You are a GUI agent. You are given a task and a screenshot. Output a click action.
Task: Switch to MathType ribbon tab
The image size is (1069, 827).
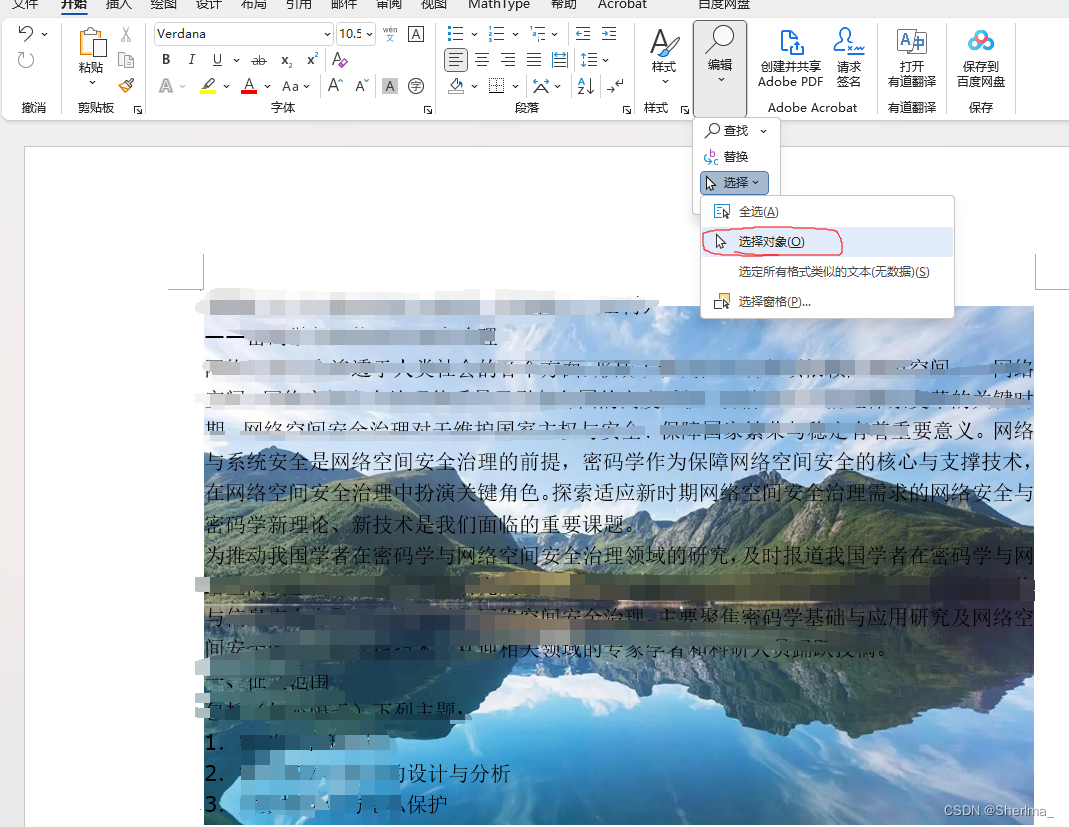[x=499, y=5]
